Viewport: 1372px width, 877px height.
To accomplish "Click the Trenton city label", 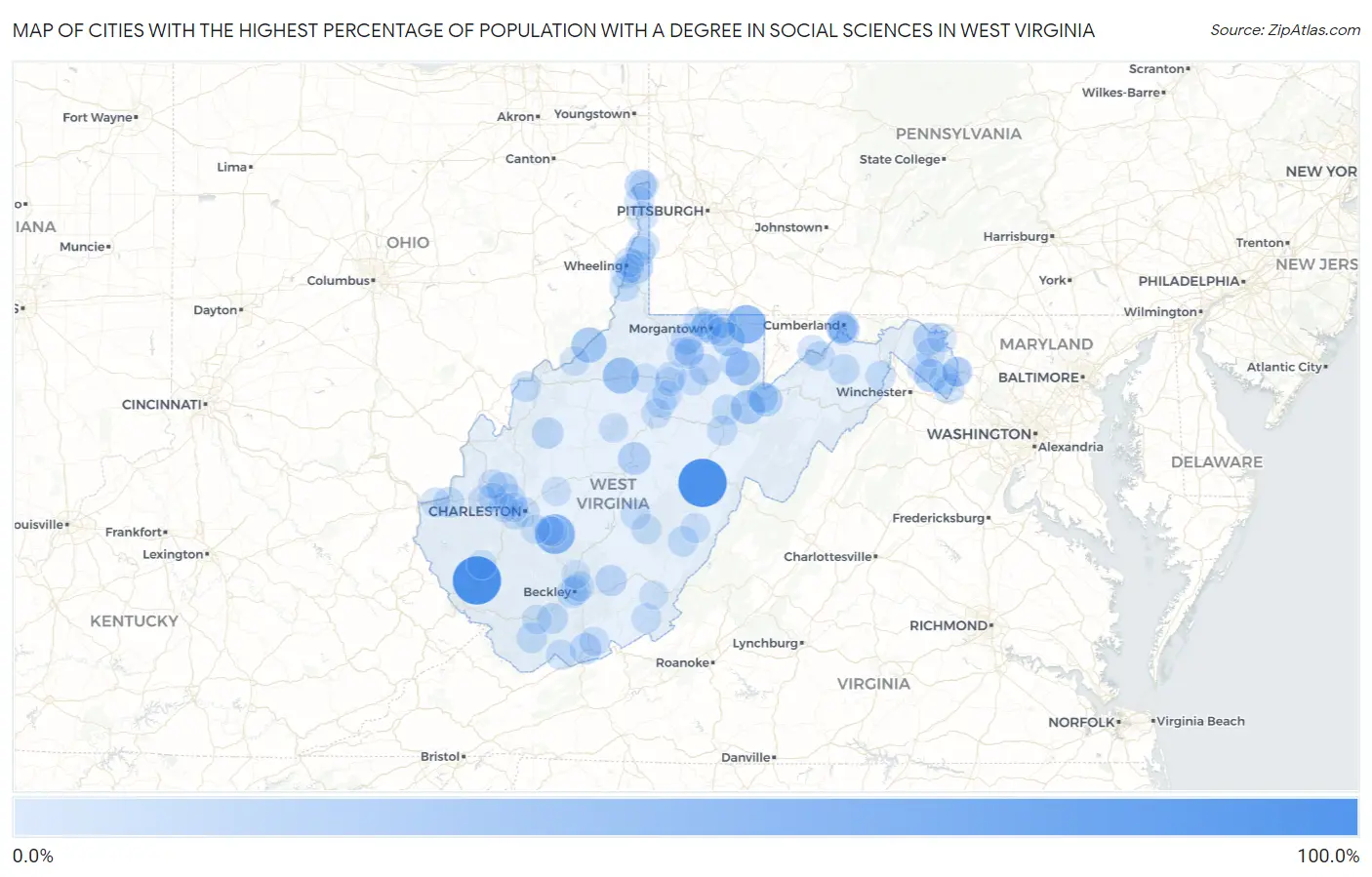I will [1260, 244].
